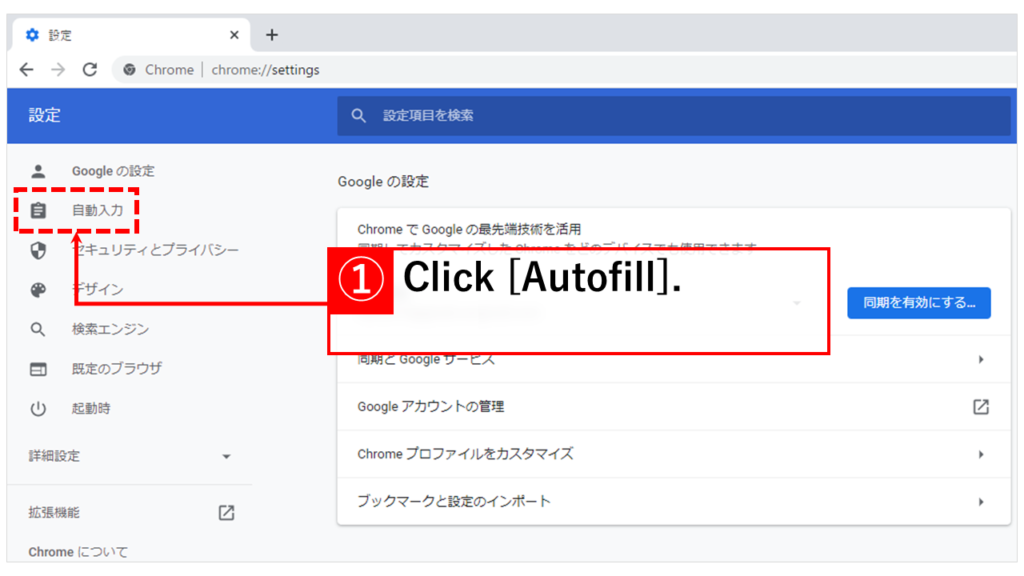Click the 検索エンジン magnifier icon
Viewport: 1024px width, 576px height.
[38, 329]
